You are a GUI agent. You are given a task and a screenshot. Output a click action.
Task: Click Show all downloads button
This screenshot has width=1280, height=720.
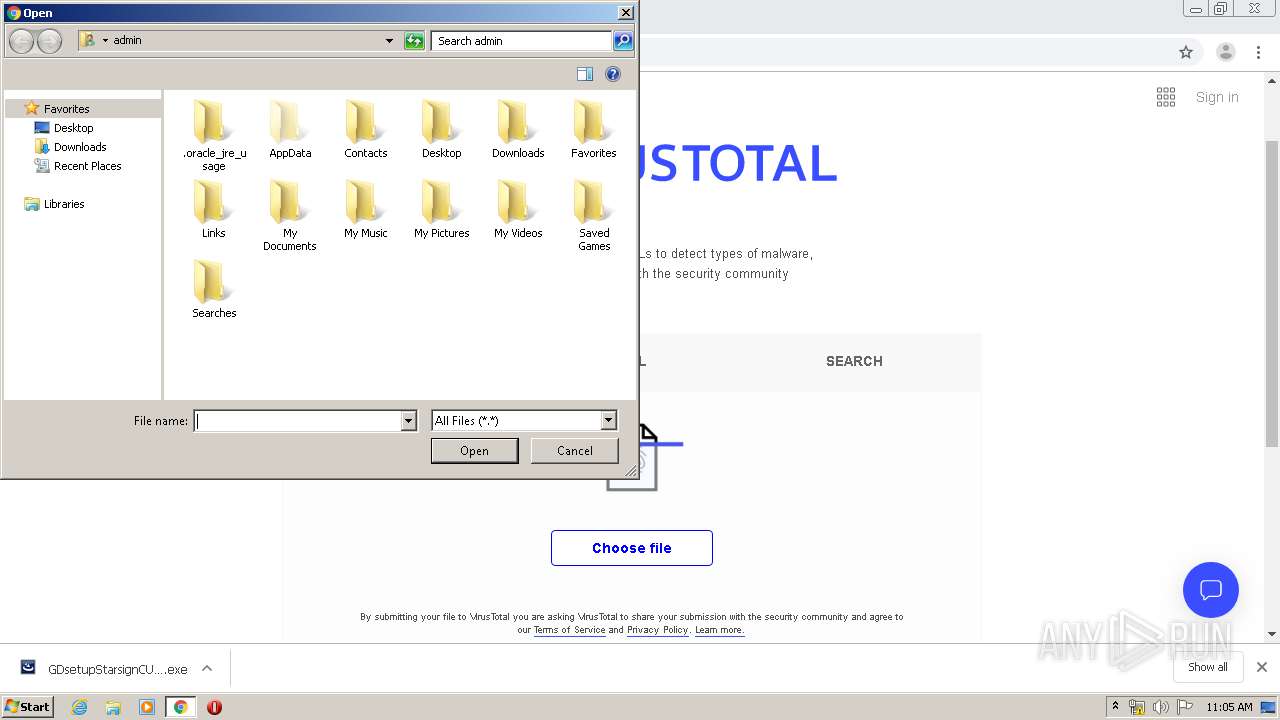point(1208,667)
